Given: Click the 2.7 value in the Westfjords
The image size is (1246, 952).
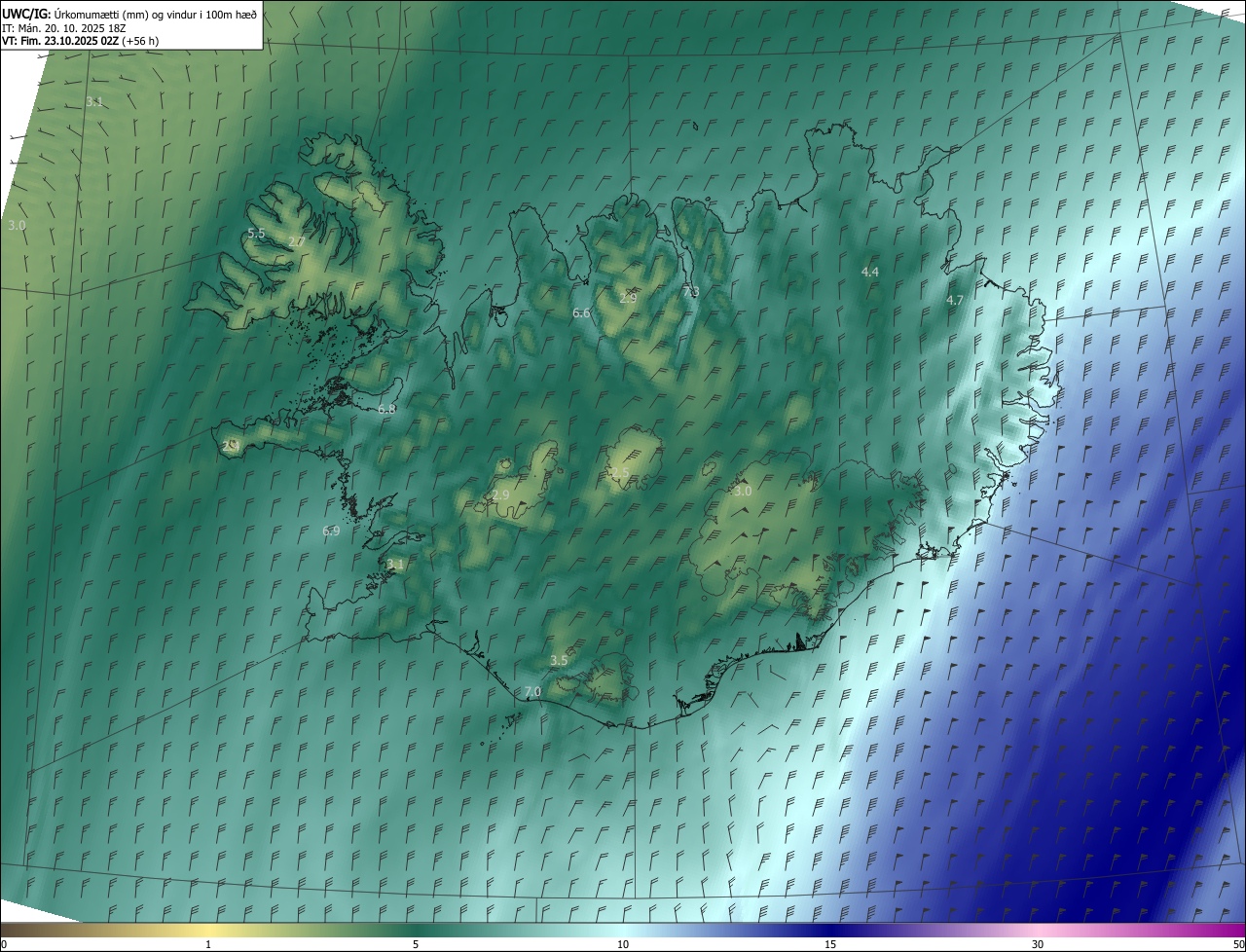Looking at the screenshot, I should pyautogui.click(x=297, y=241).
